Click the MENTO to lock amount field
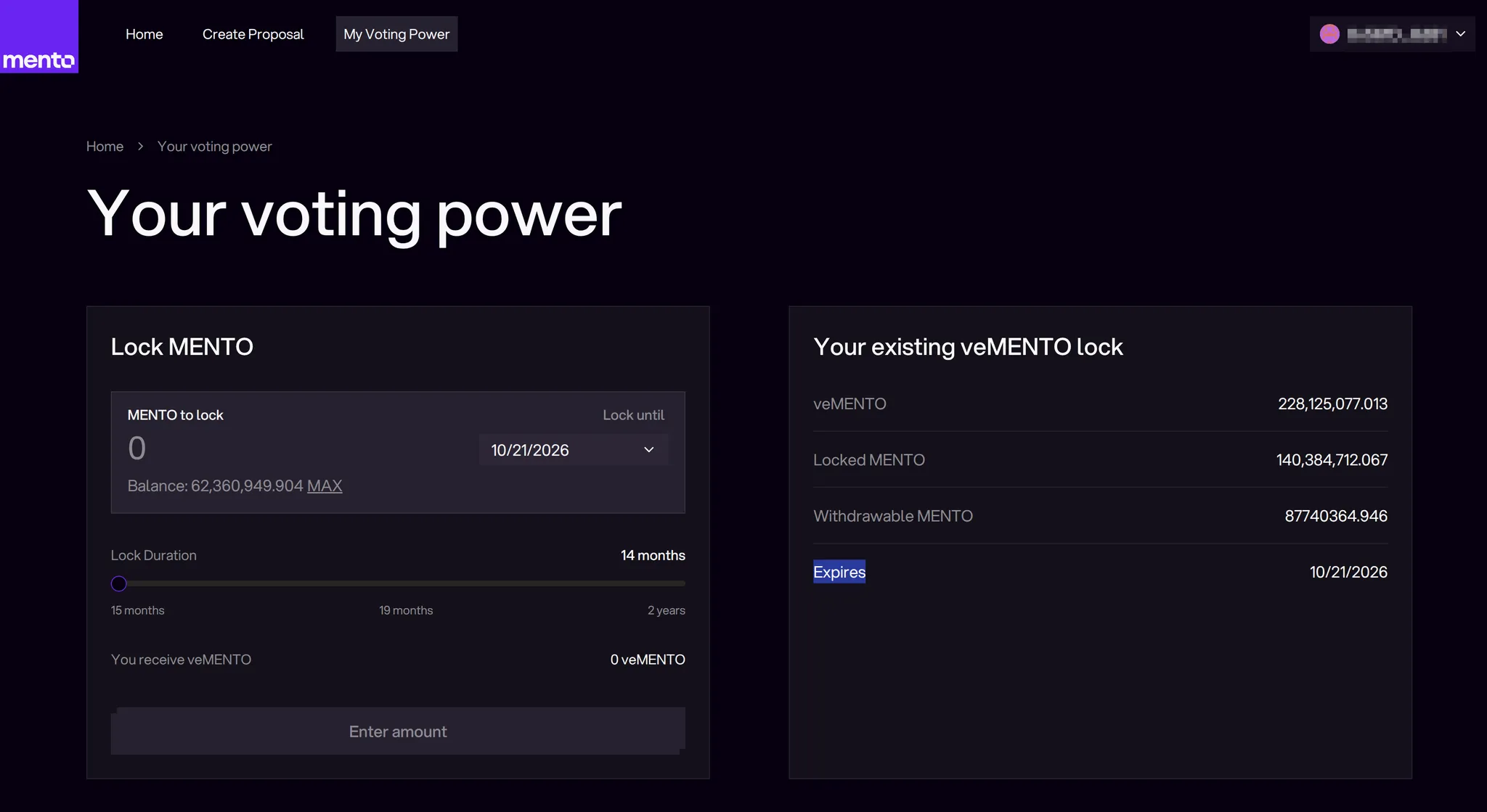The width and height of the screenshot is (1487, 812). click(290, 448)
